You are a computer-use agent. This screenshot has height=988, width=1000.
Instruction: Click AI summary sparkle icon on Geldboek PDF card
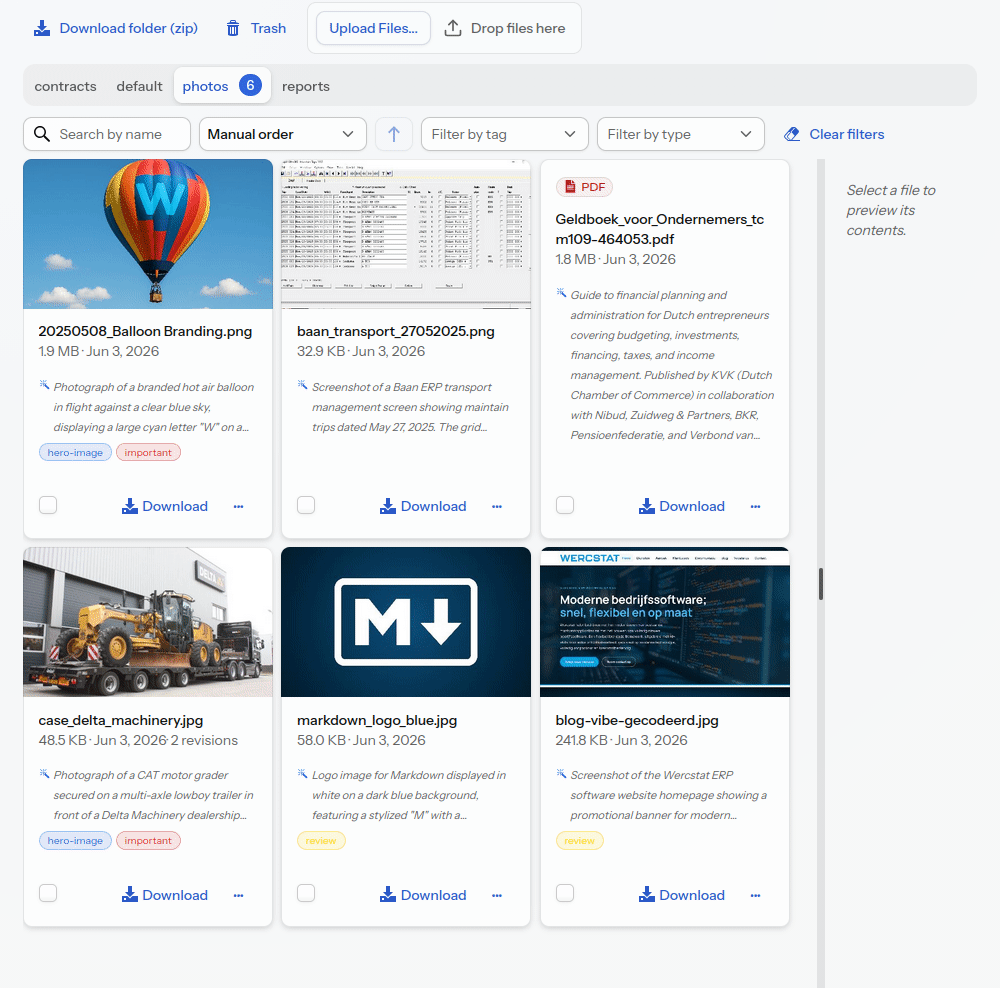pyautogui.click(x=561, y=293)
